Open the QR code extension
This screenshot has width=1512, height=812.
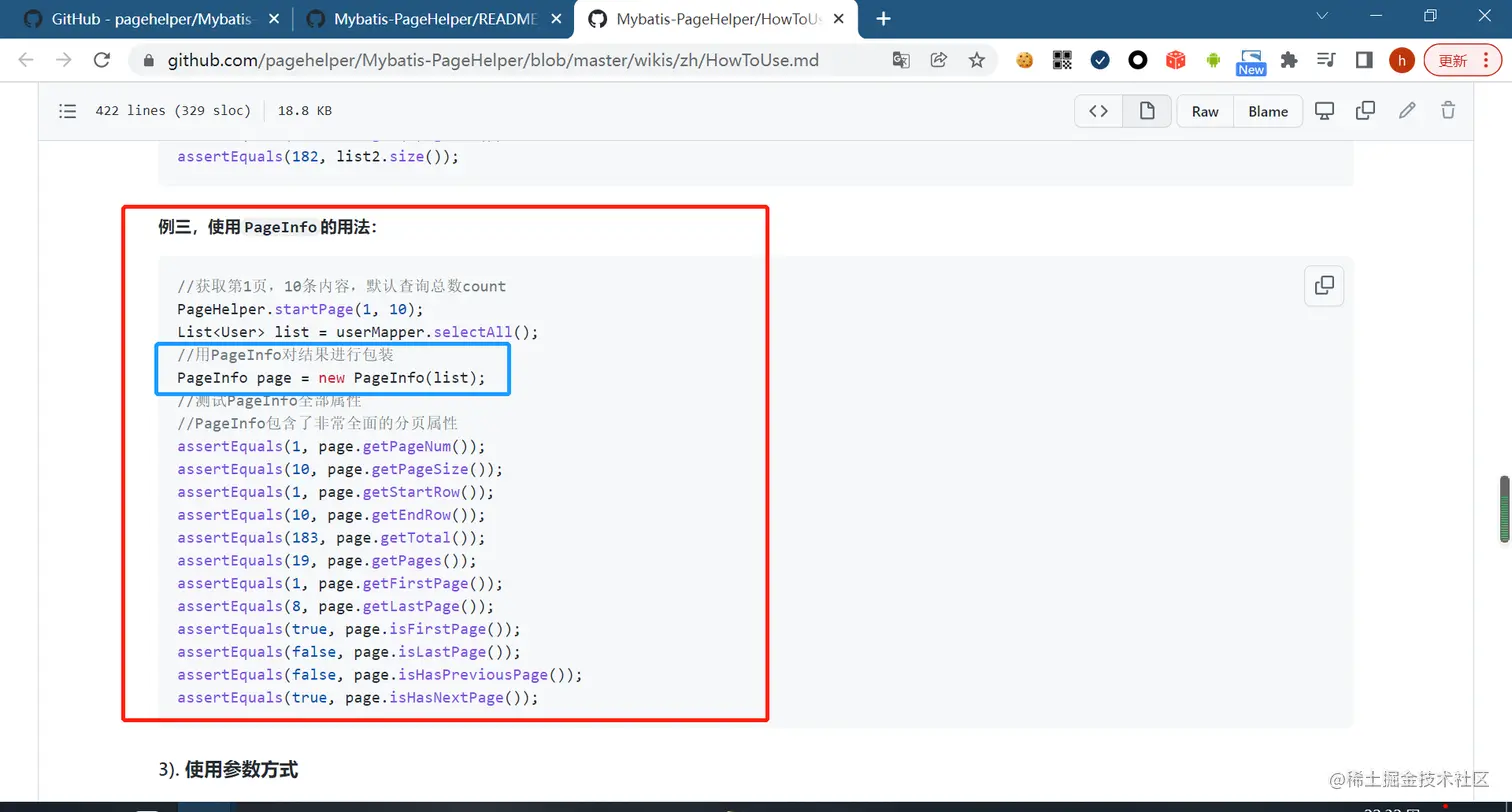coord(1063,60)
